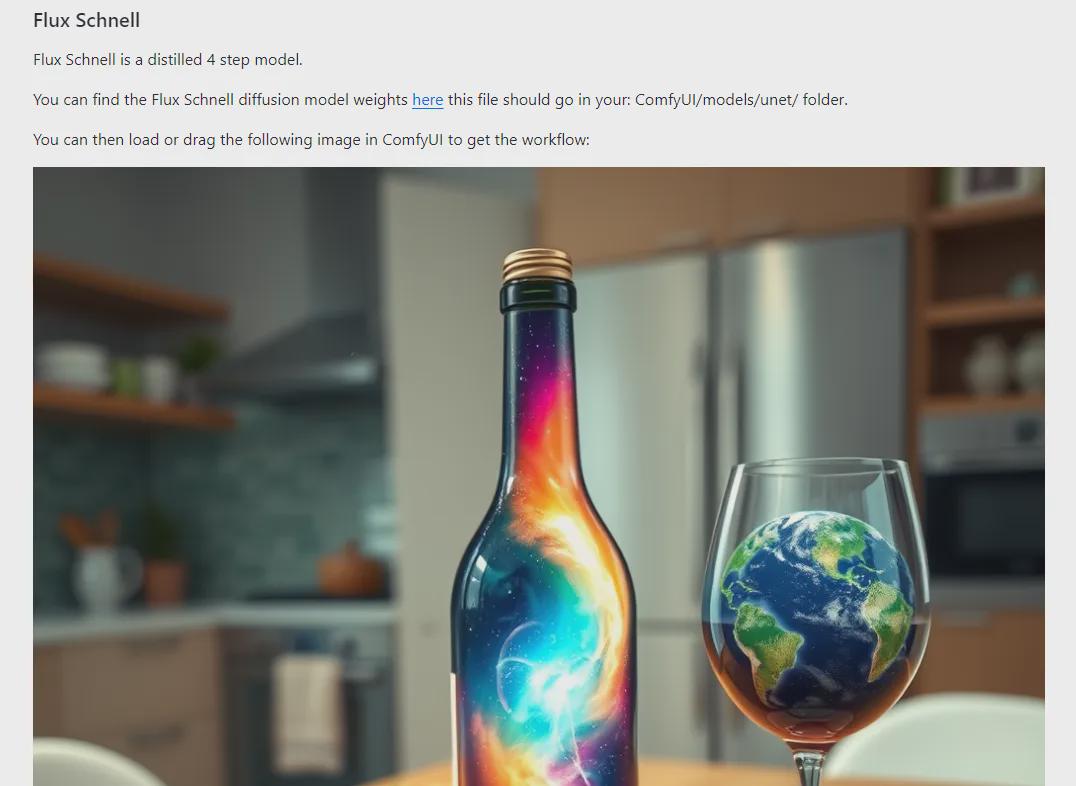This screenshot has height=786, width=1076.
Task: Click the "load or drag the following image" sentence
Action: (x=311, y=139)
